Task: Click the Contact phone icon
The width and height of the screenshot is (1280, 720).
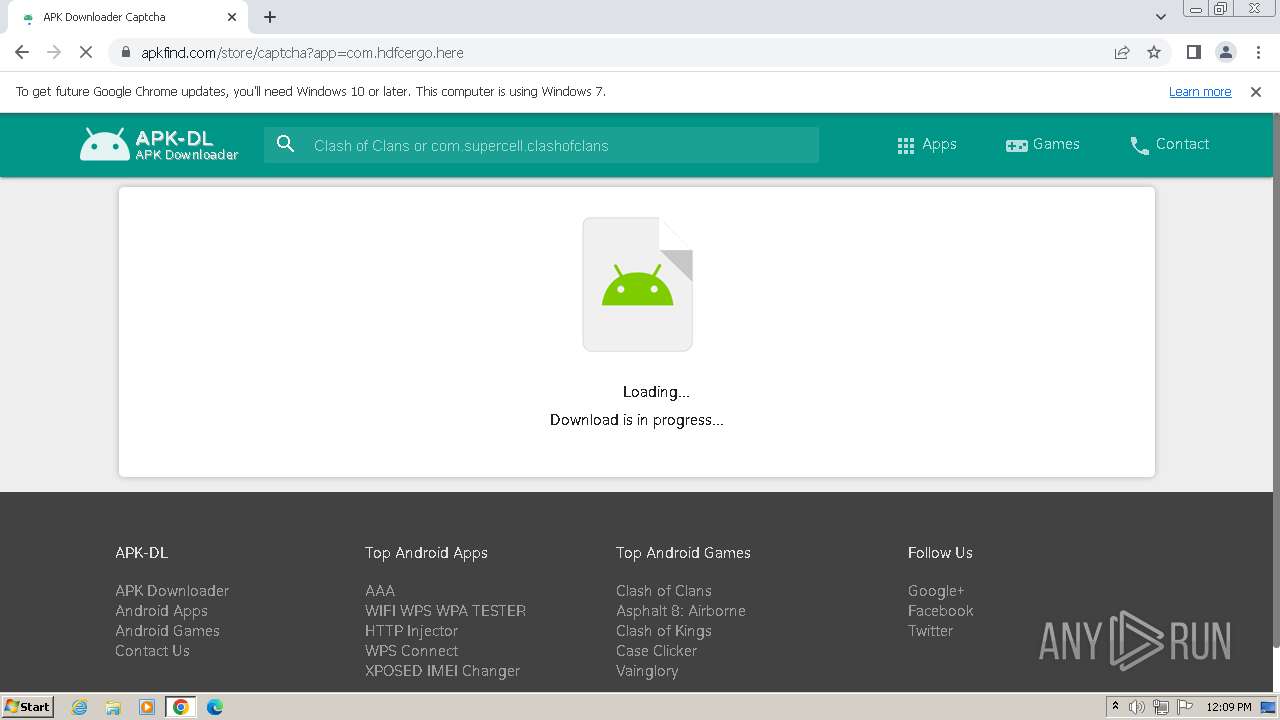Action: [1139, 146]
